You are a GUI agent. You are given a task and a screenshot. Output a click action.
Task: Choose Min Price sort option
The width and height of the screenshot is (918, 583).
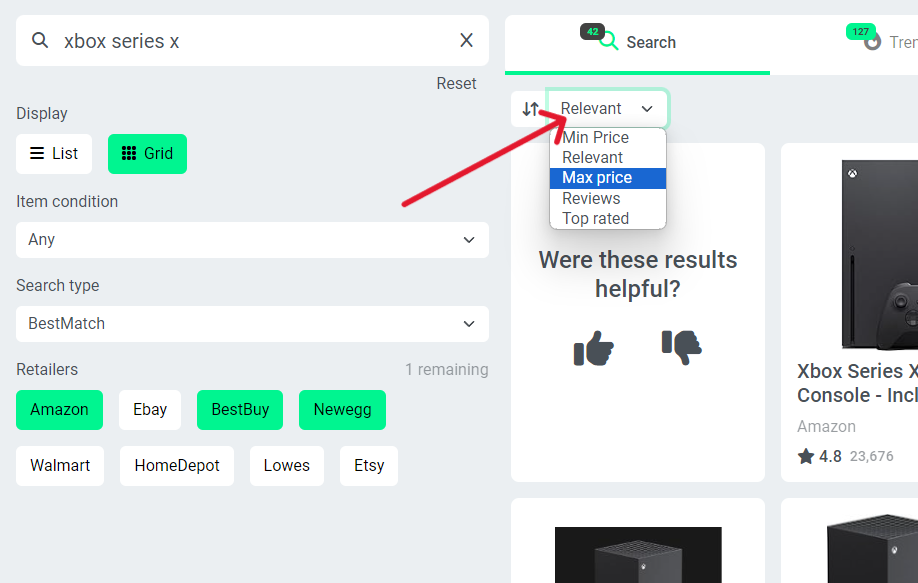click(608, 138)
